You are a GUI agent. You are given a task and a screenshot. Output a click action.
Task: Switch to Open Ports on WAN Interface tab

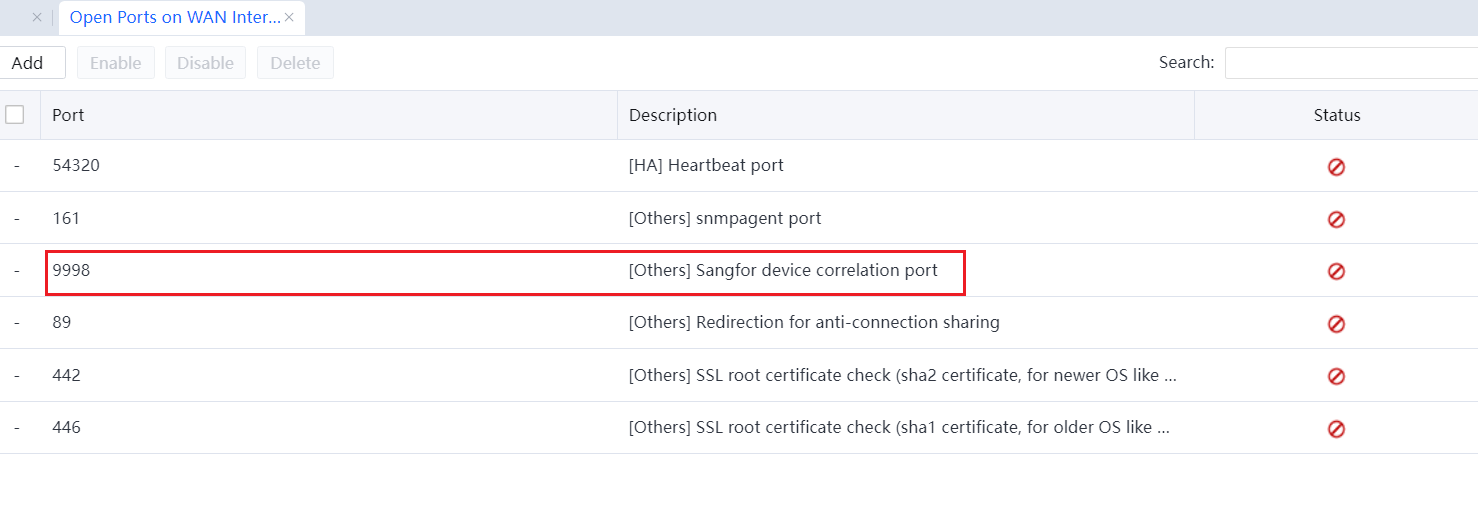coord(174,18)
